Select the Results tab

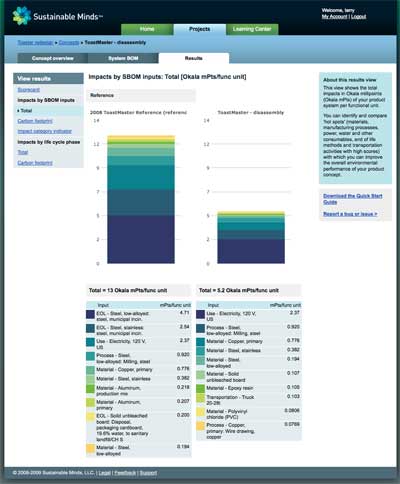click(x=194, y=58)
